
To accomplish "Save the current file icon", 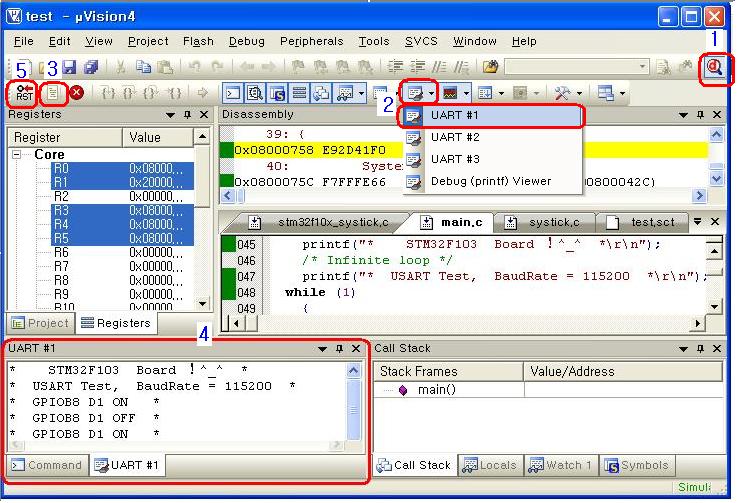I will pos(70,67).
